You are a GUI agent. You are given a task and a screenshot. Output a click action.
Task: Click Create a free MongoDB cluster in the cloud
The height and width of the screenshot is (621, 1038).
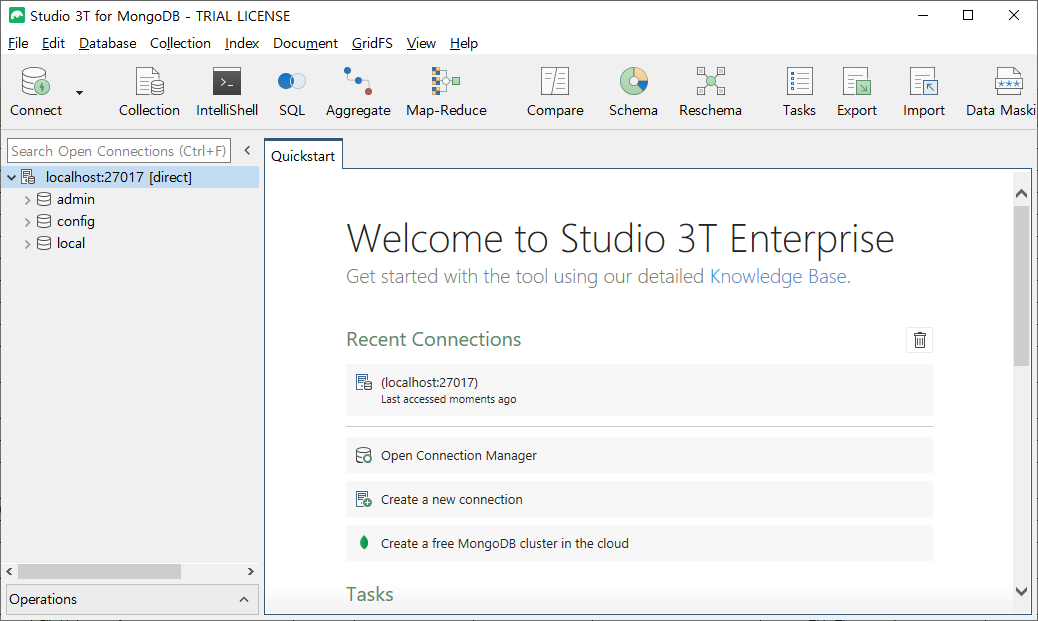[639, 543]
